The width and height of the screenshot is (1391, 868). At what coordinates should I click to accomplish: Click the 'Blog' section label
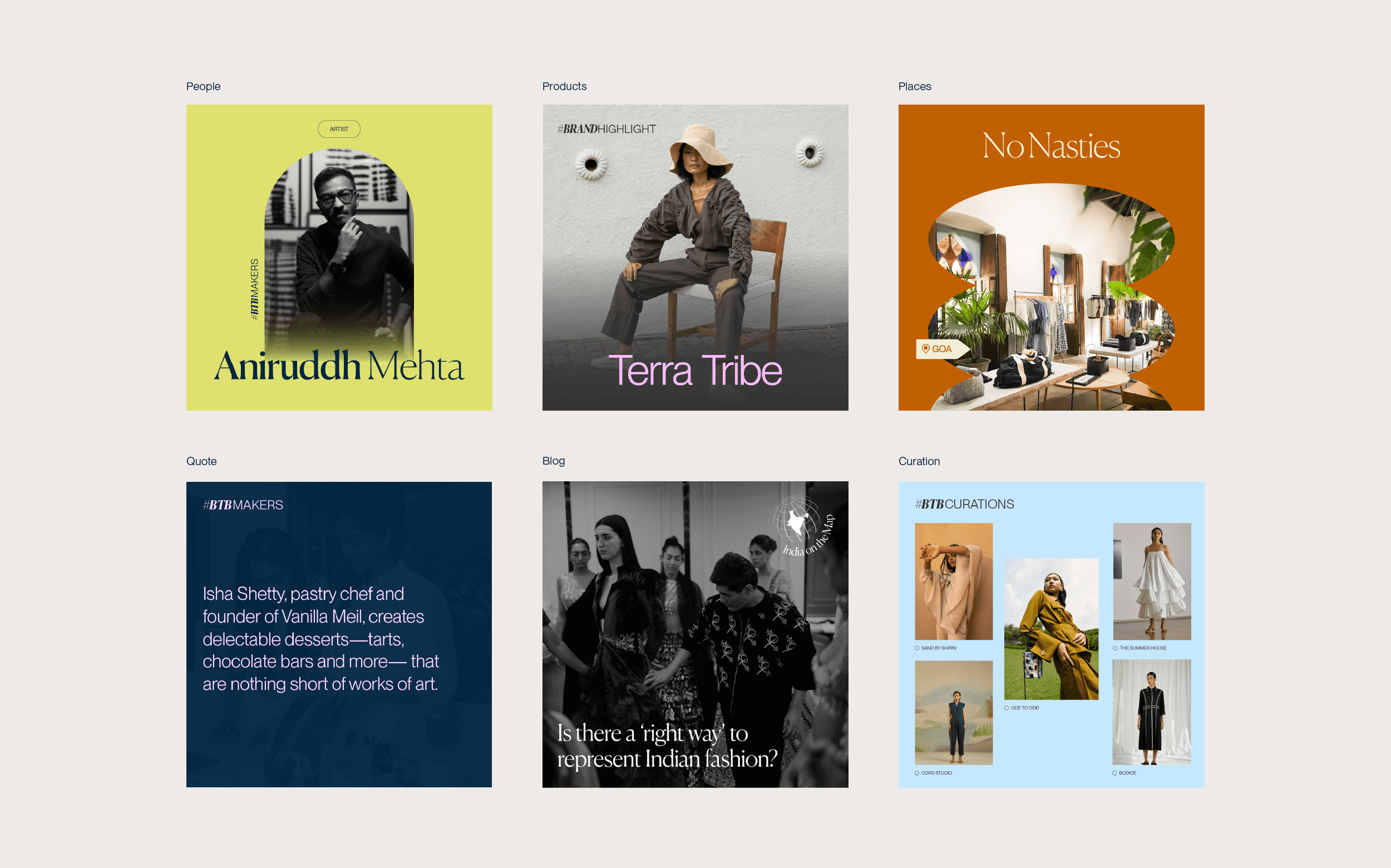point(554,461)
